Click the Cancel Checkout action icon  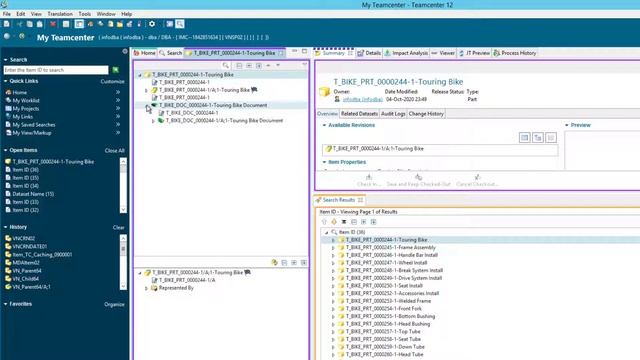point(477,177)
